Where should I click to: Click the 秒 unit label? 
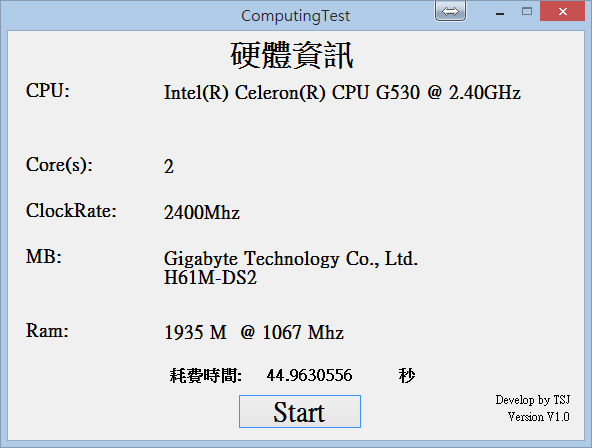click(407, 376)
